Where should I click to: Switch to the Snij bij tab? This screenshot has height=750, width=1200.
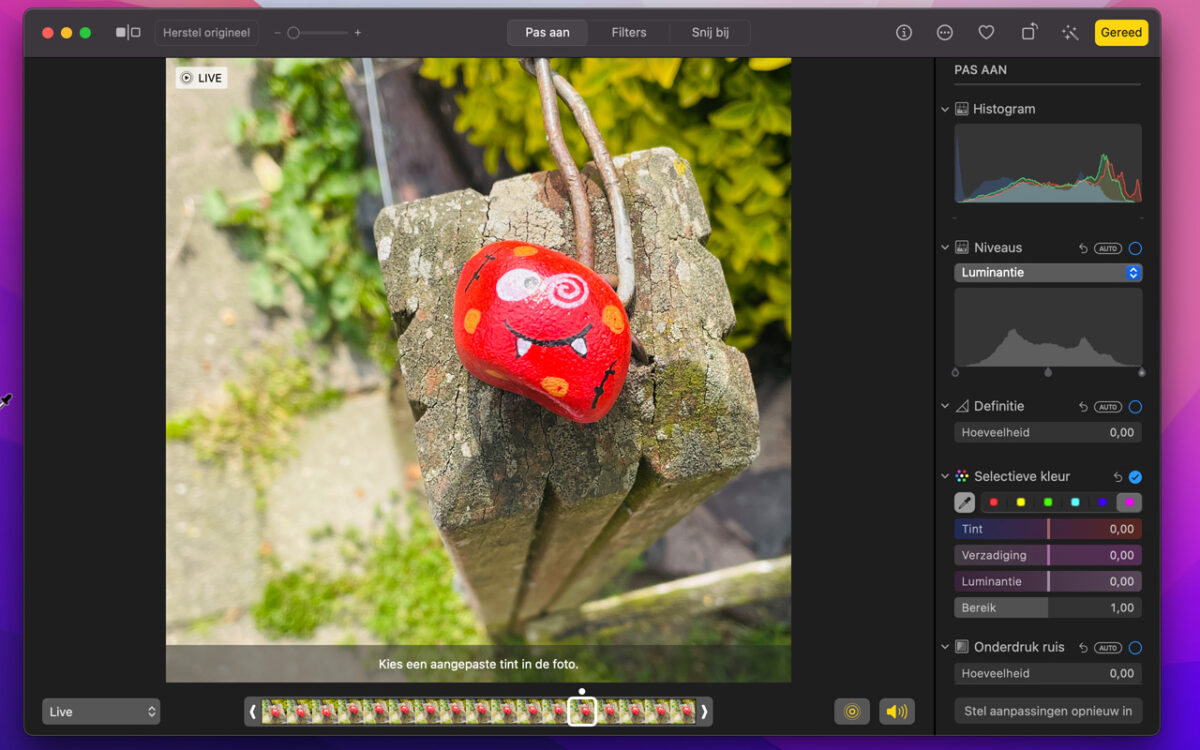coord(710,33)
